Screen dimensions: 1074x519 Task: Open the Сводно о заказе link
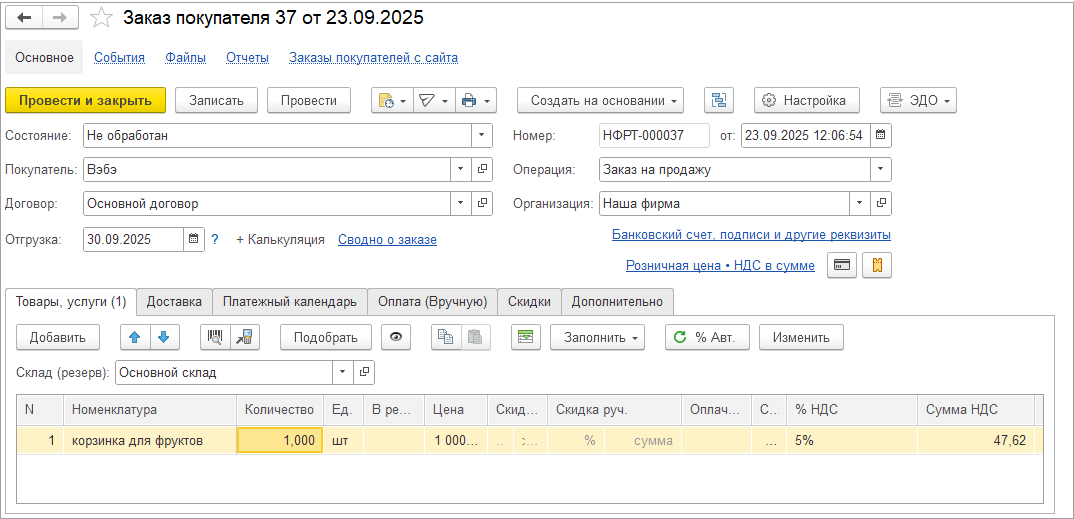pos(387,239)
